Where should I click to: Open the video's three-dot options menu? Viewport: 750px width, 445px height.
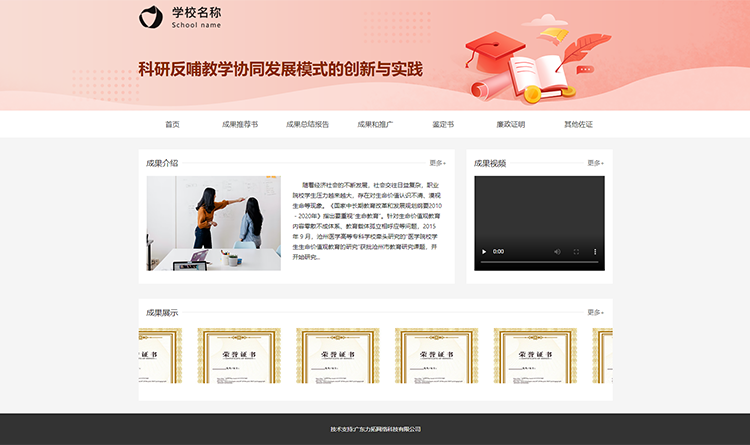[x=594, y=252]
